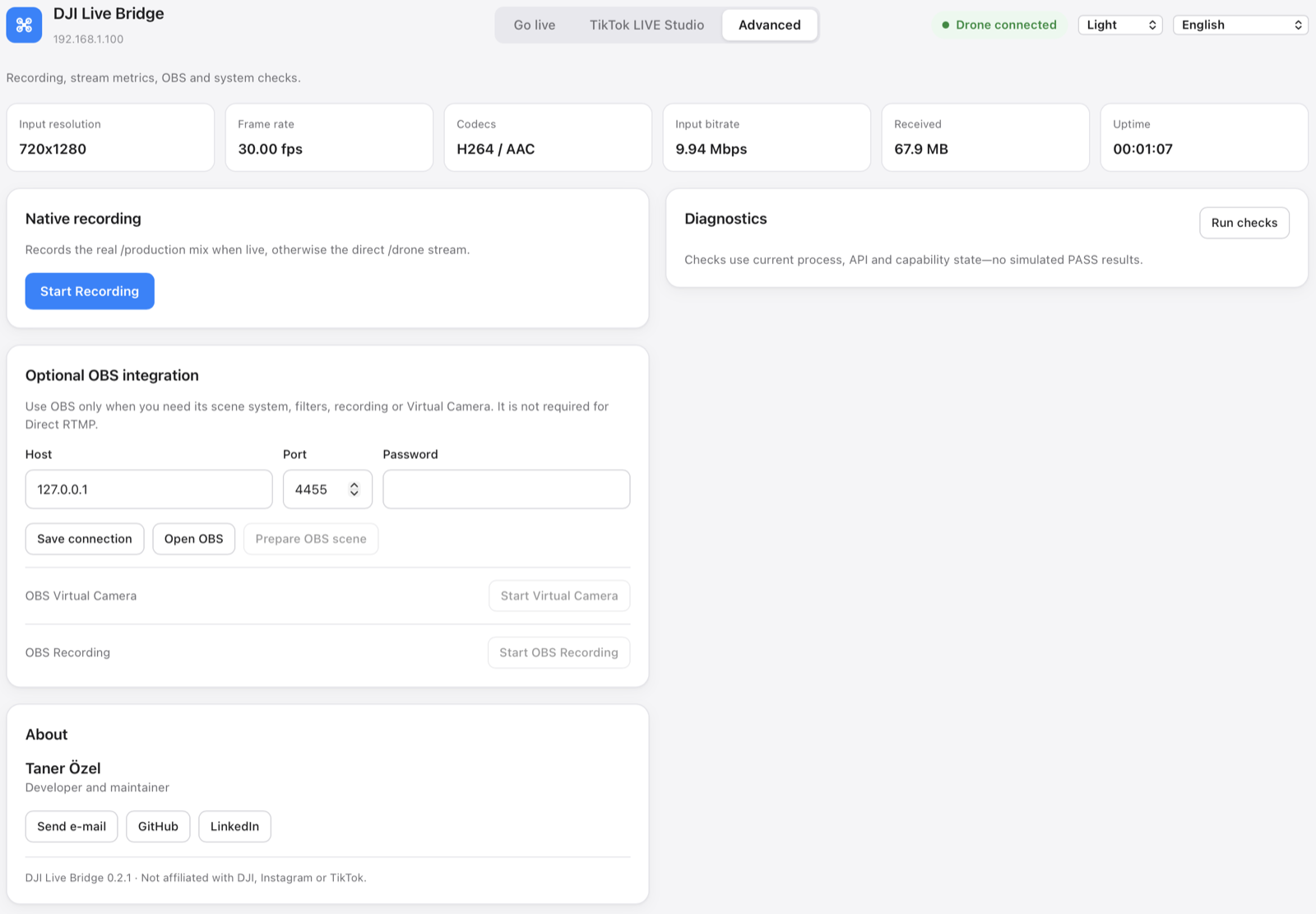Click the Drone connected status badge
The width and height of the screenshot is (1316, 914).
[999, 25]
